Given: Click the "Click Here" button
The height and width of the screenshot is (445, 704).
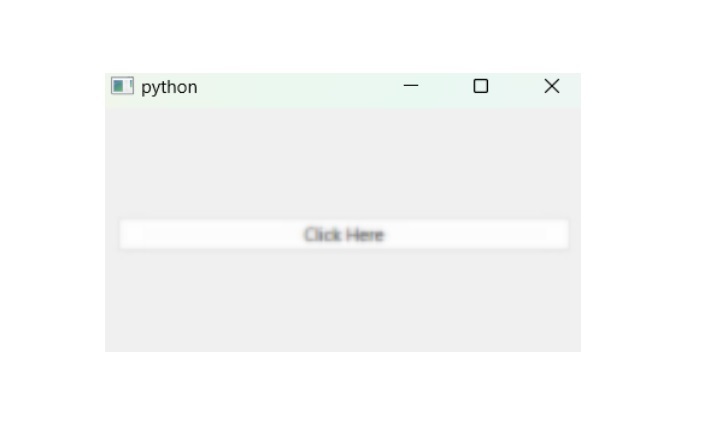Looking at the screenshot, I should [344, 235].
